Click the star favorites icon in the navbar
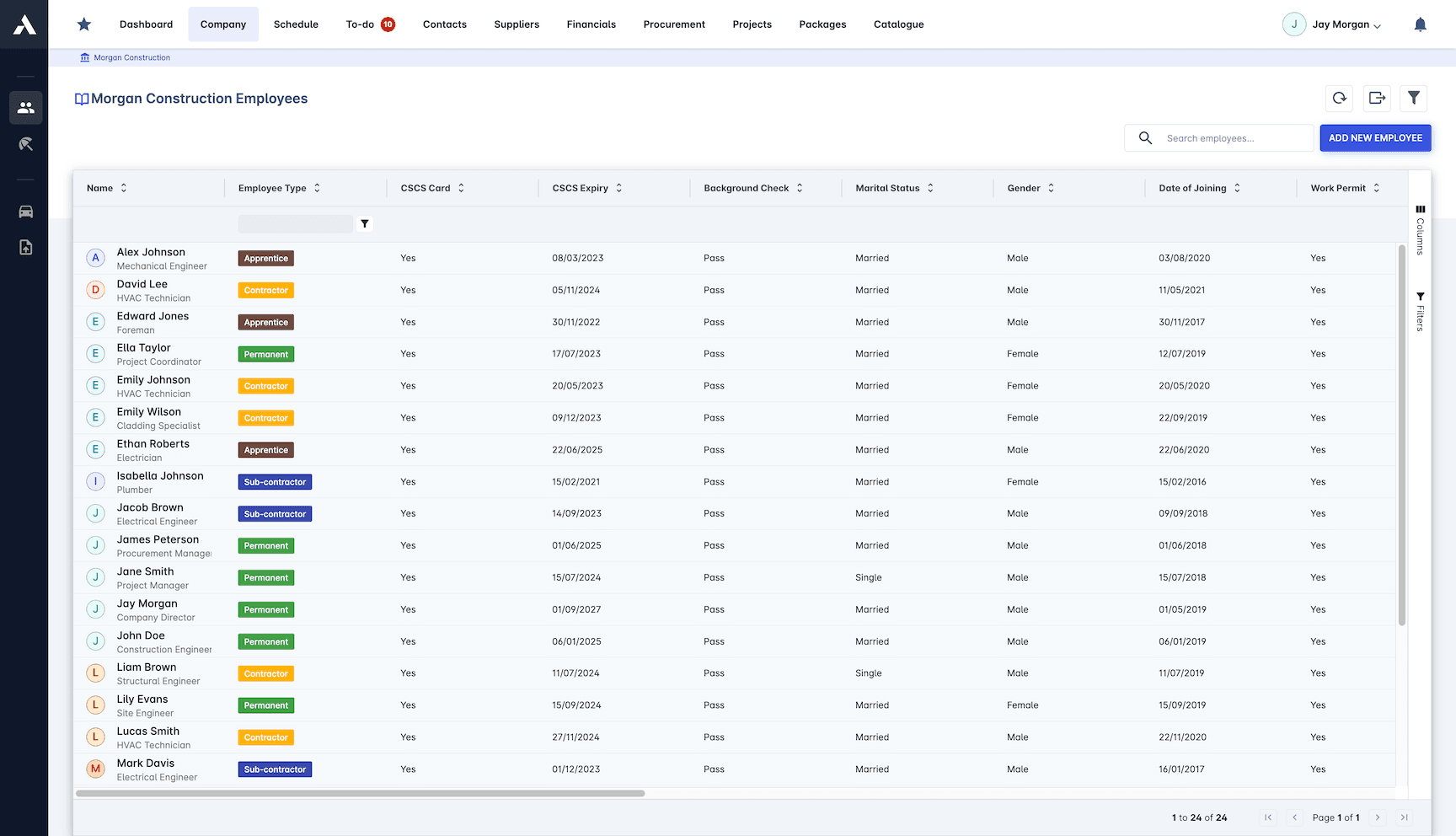Viewport: 1456px width, 836px height. [x=83, y=24]
